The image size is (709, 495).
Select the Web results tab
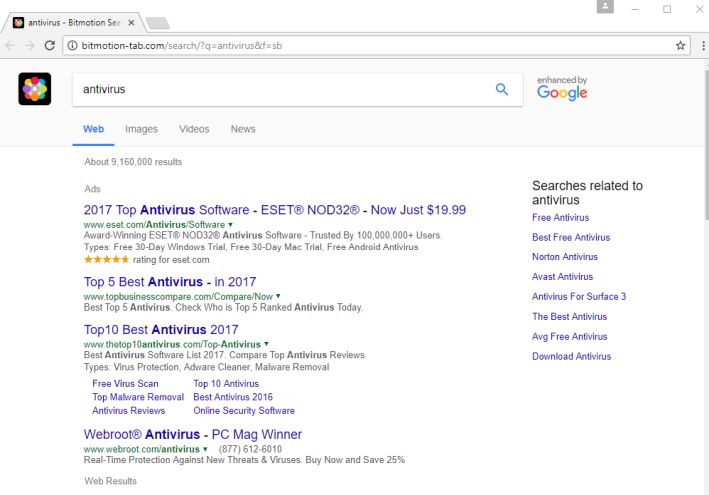click(94, 129)
